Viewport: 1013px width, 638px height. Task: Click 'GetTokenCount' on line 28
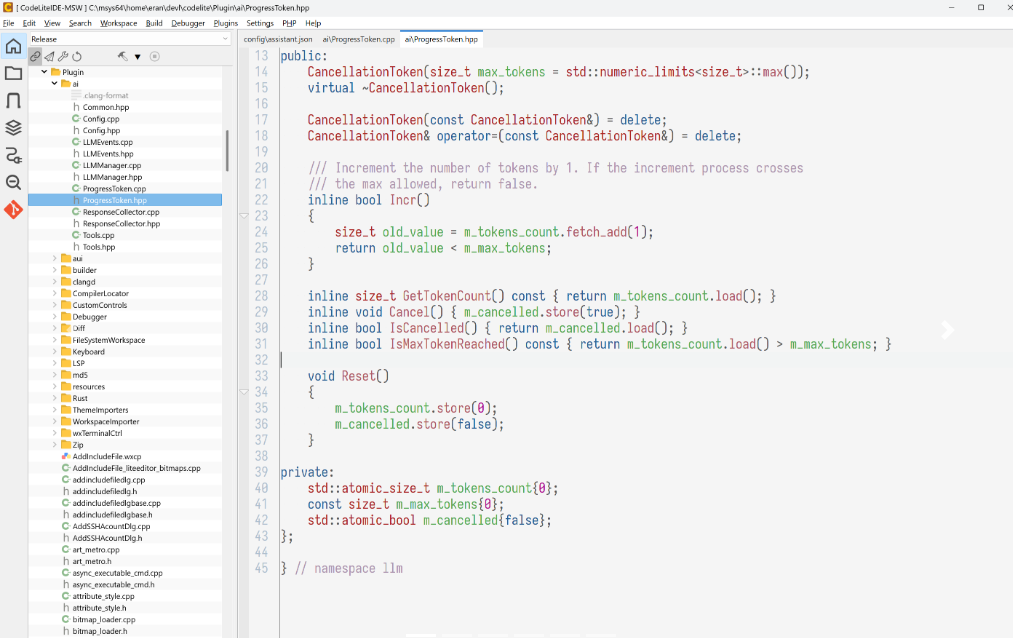click(447, 296)
